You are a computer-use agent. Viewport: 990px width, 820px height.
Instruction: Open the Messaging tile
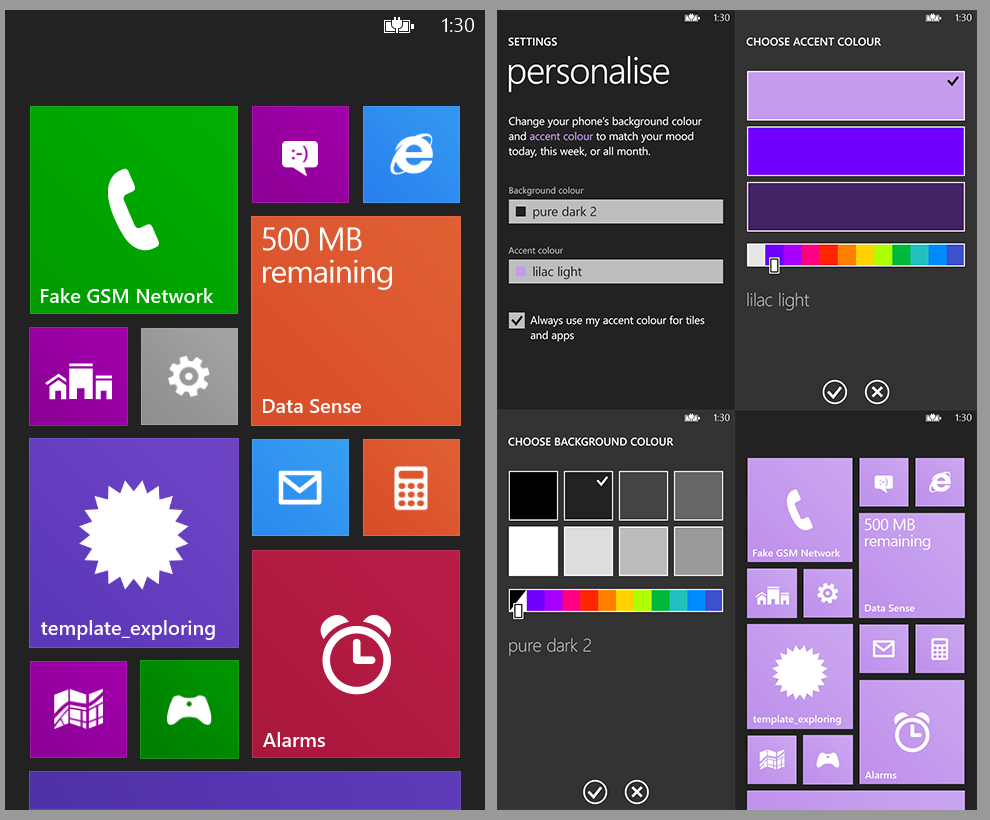[300, 154]
